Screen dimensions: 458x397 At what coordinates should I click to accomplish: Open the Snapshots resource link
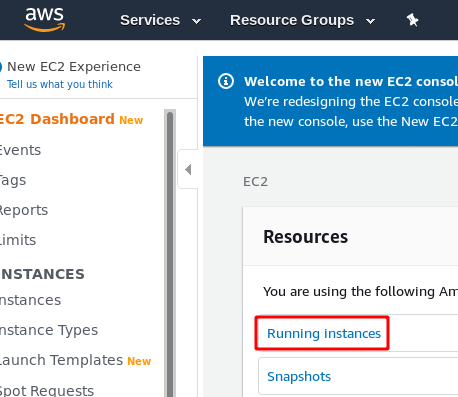(x=299, y=377)
